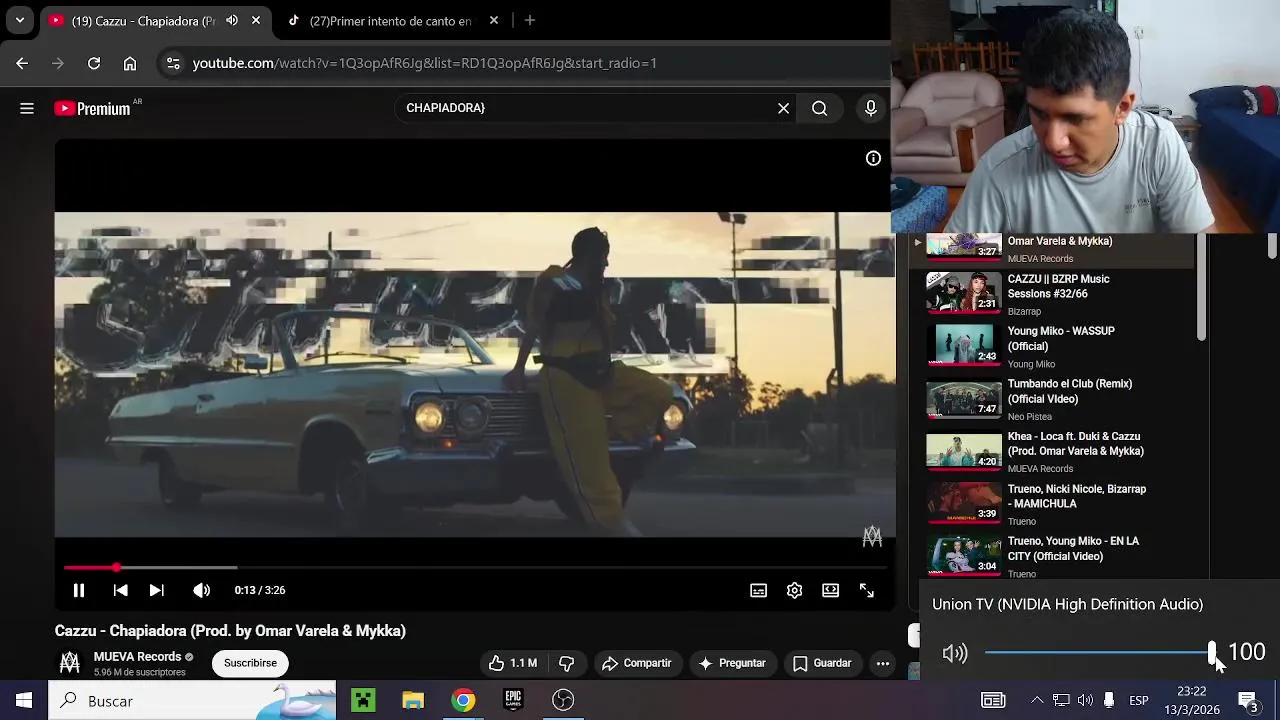Viewport: 1280px width, 720px height.
Task: Subscribe to MUEVA Records with Suscribirse
Action: (x=250, y=663)
